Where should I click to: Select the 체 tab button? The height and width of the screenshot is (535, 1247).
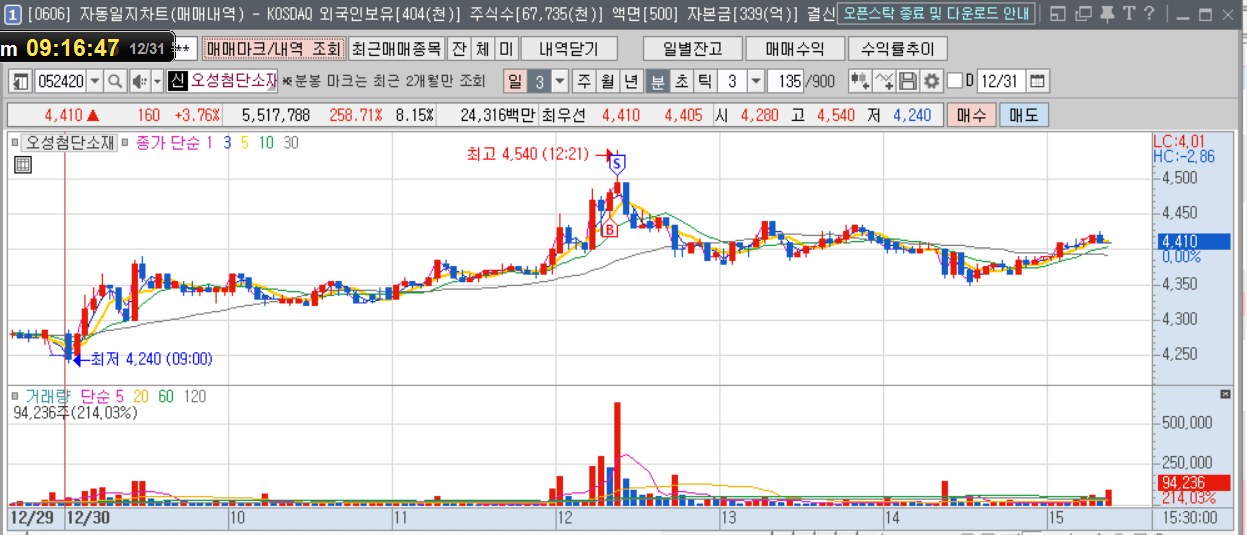pyautogui.click(x=482, y=49)
